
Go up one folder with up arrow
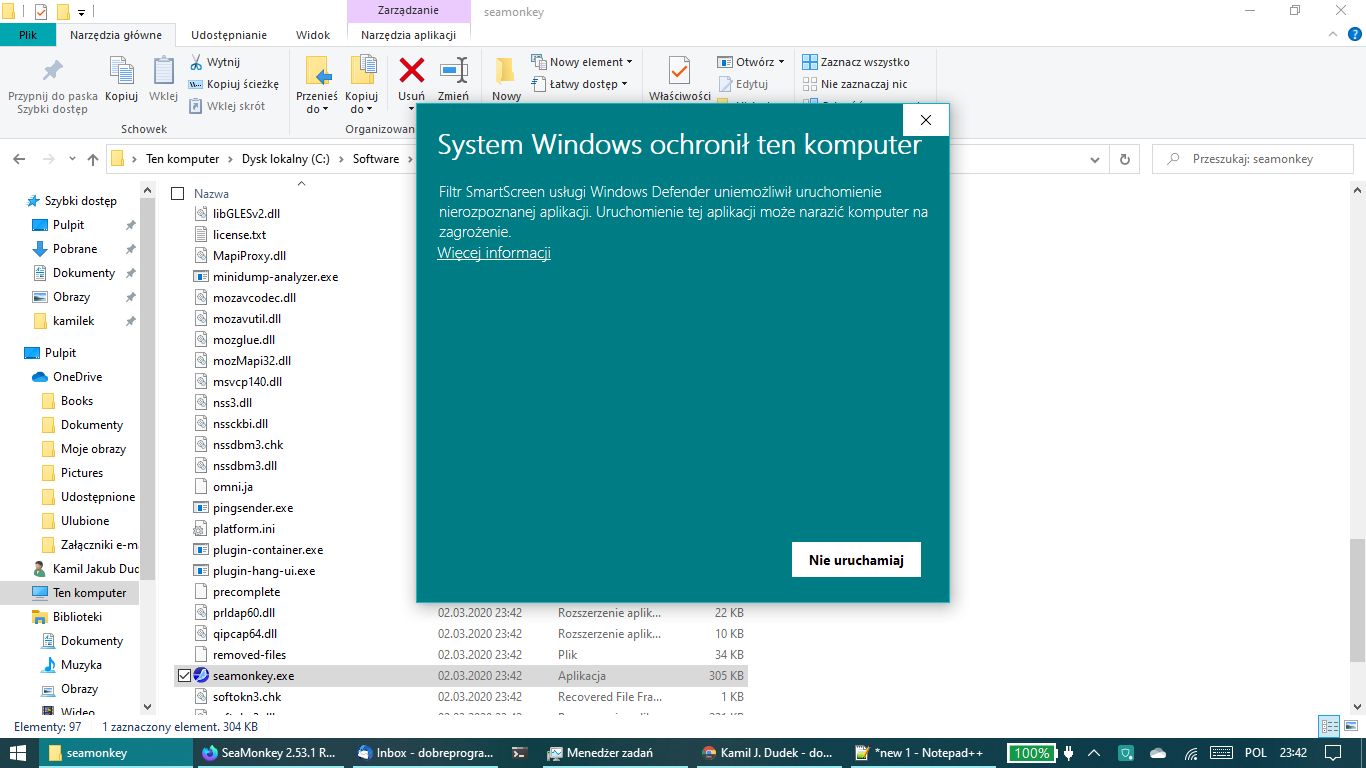tap(93, 159)
